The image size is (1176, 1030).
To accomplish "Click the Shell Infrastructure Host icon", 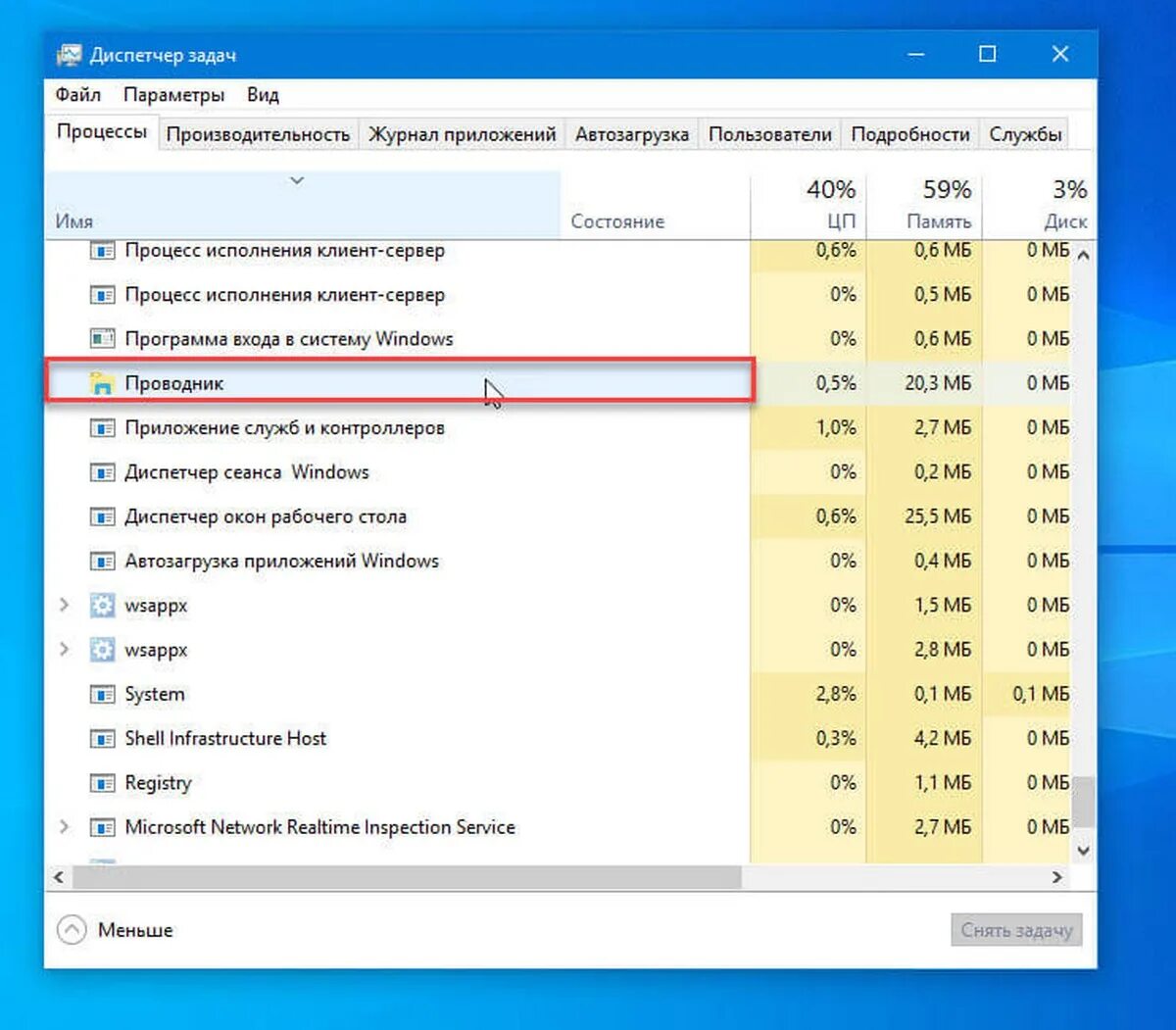I will [102, 739].
